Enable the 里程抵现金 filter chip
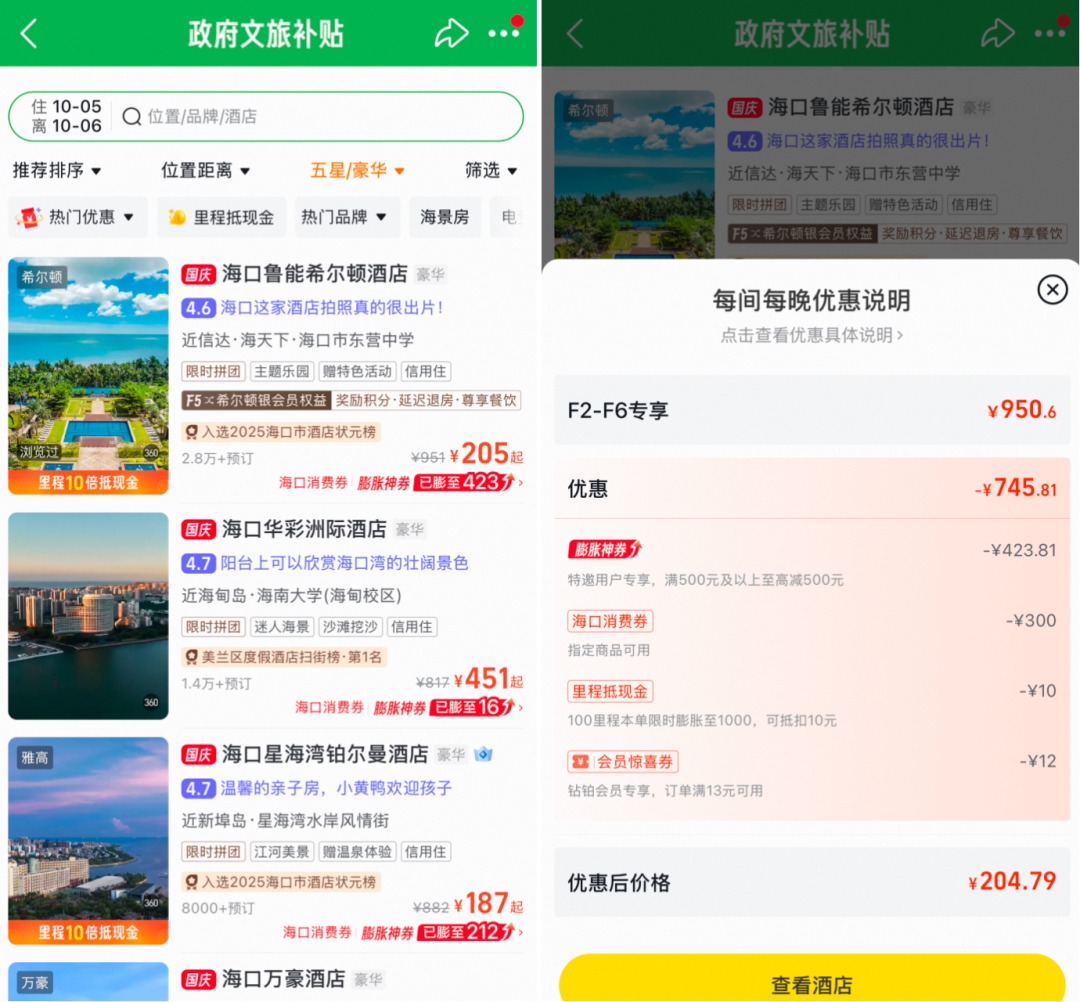This screenshot has height=1002, width=1080. click(x=221, y=217)
